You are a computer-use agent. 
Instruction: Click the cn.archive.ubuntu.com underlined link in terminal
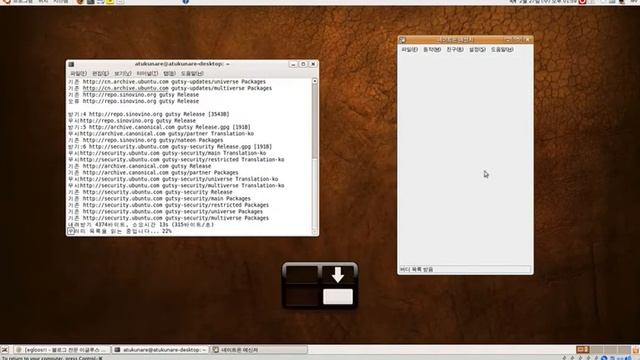point(125,88)
